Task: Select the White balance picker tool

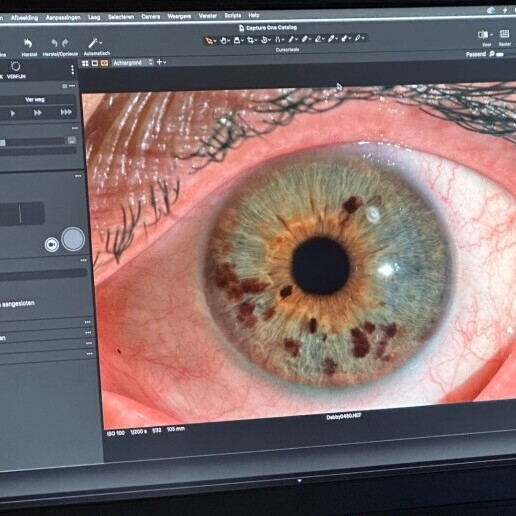Action: click(x=331, y=39)
